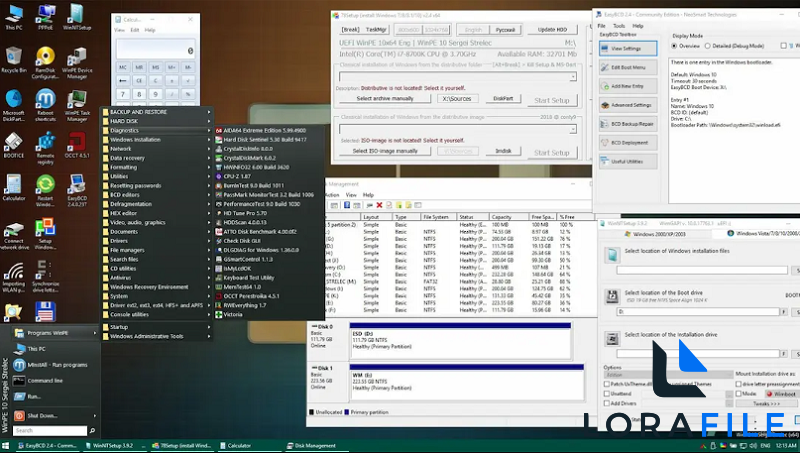The height and width of the screenshot is (453, 800).
Task: Open the Recycle Bin desktop icon
Action: click(14, 60)
